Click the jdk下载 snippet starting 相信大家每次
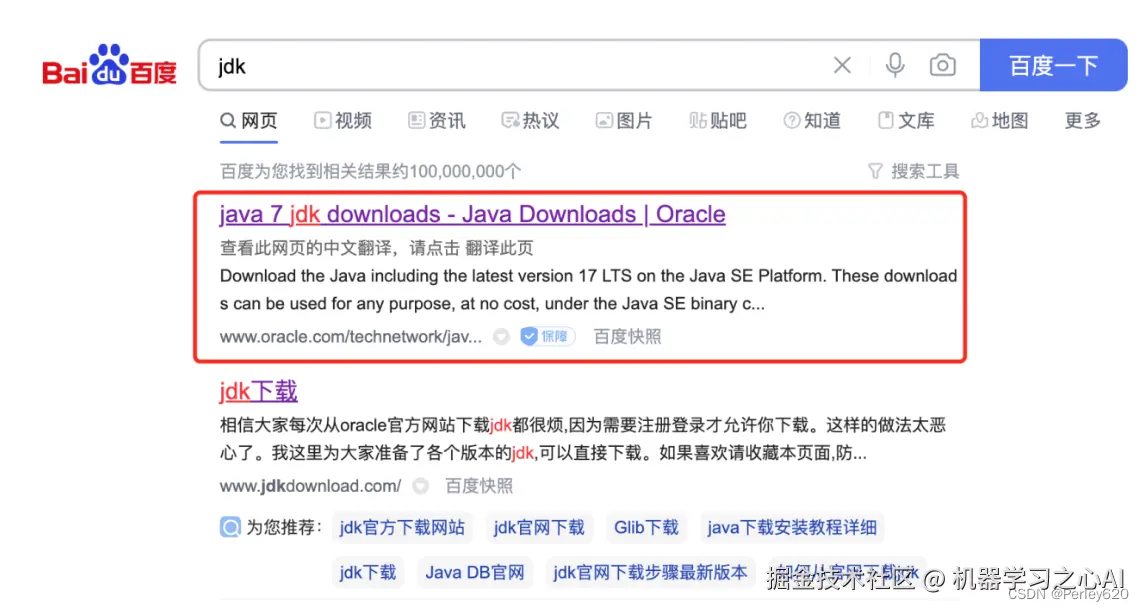 [583, 439]
